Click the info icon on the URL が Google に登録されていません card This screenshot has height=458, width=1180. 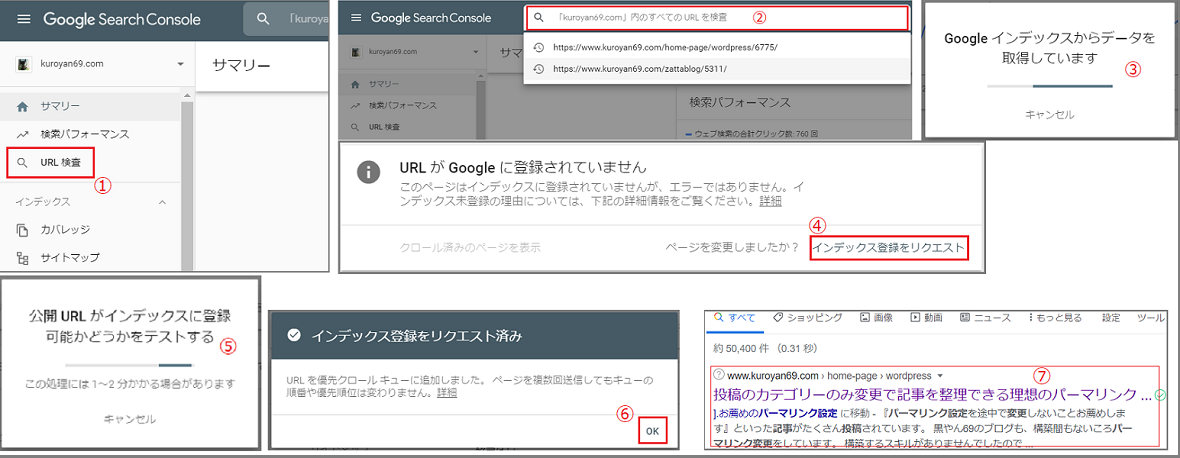click(367, 171)
